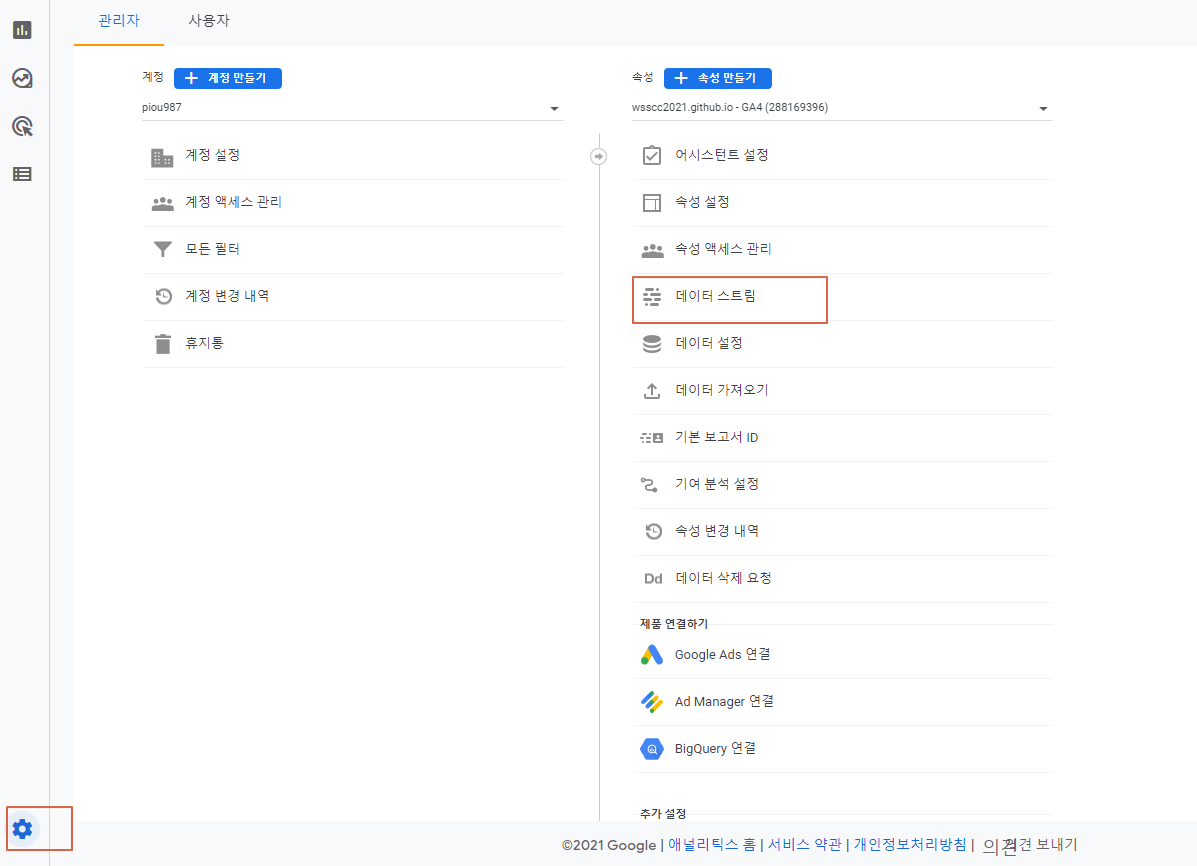Click the 계정 만들기 button
Image resolution: width=1197 pixels, height=866 pixels.
point(227,77)
